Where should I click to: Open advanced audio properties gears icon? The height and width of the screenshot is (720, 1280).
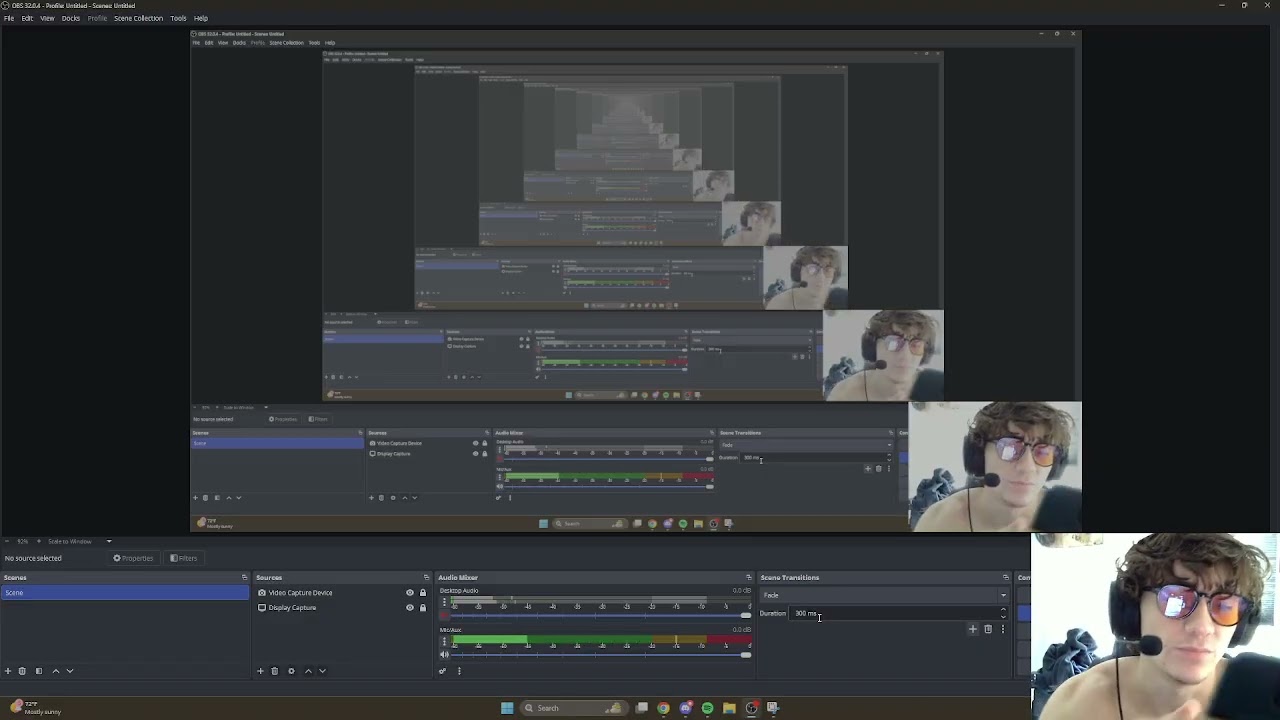(442, 671)
